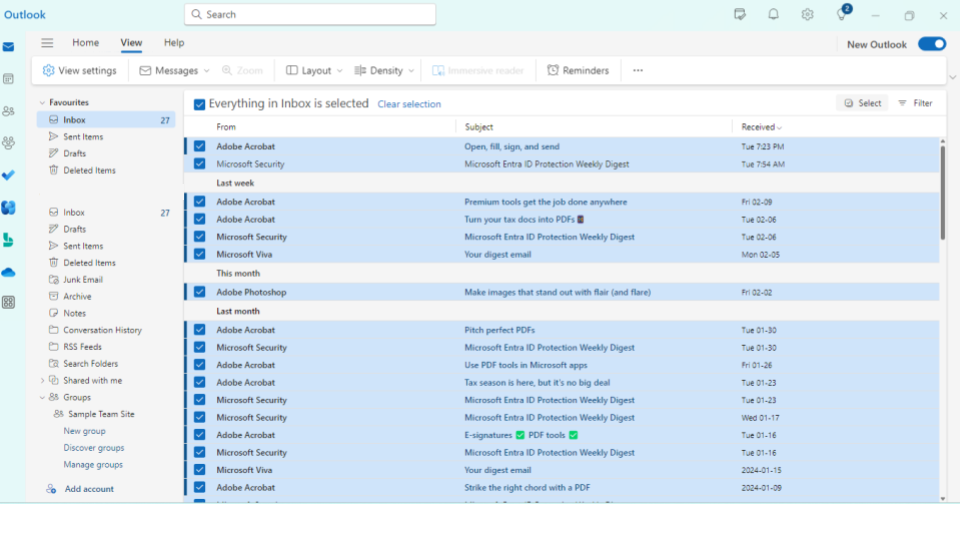Image resolution: width=960 pixels, height=540 pixels.
Task: Collapse the Favourites folder group
Action: 42,103
